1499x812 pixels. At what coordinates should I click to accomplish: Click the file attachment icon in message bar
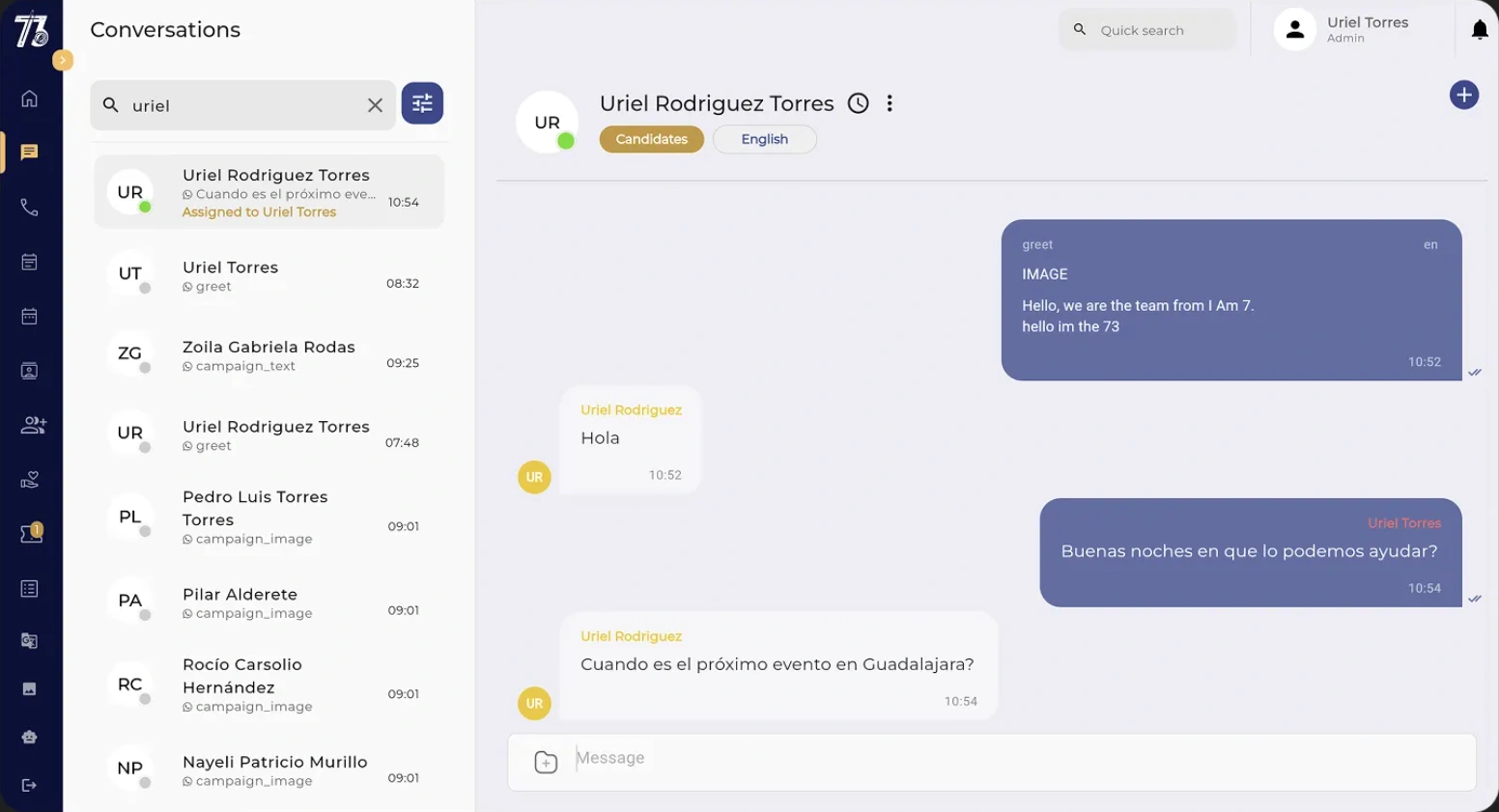(546, 762)
